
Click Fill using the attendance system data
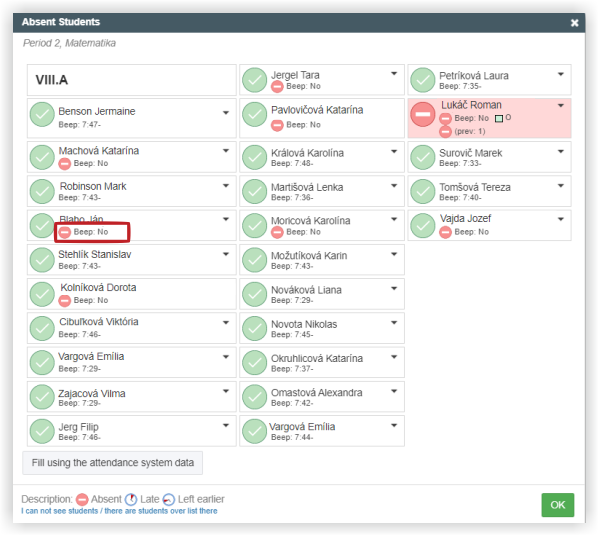pos(113,463)
